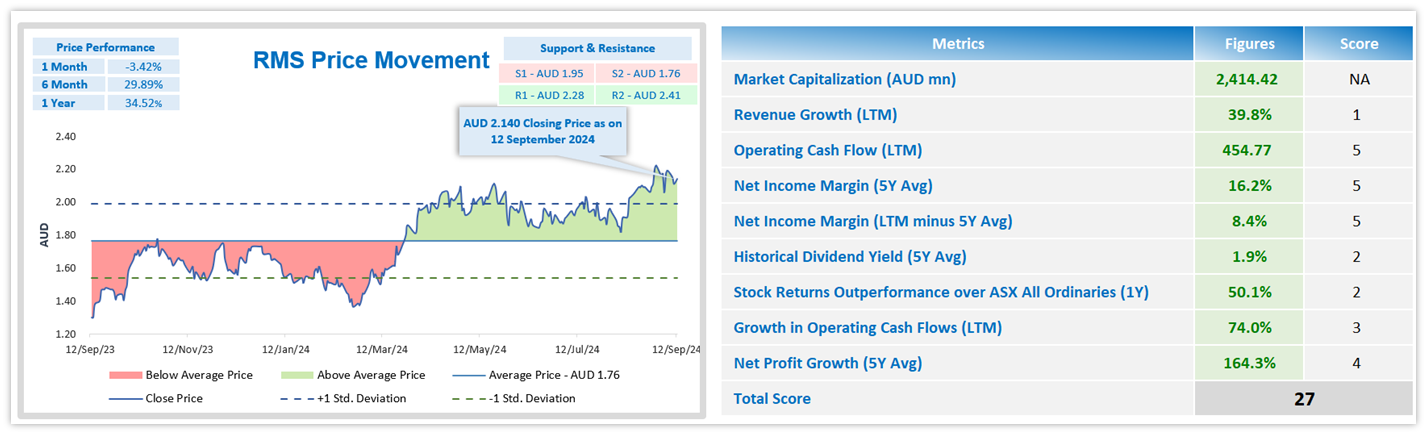Click the Score column header
The image size is (1427, 435).
click(x=1359, y=44)
